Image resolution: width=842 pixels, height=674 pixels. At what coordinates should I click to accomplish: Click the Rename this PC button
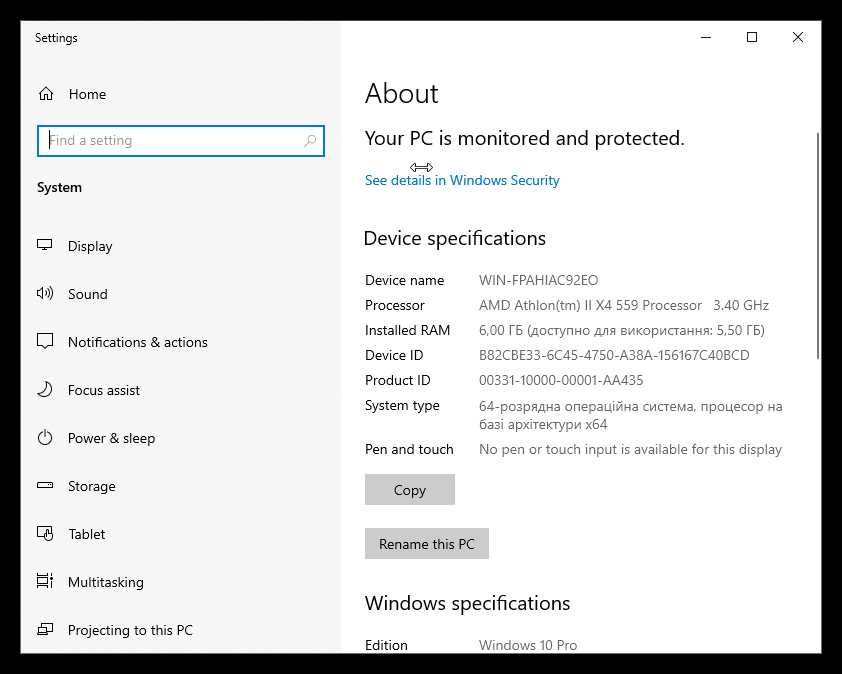(427, 544)
